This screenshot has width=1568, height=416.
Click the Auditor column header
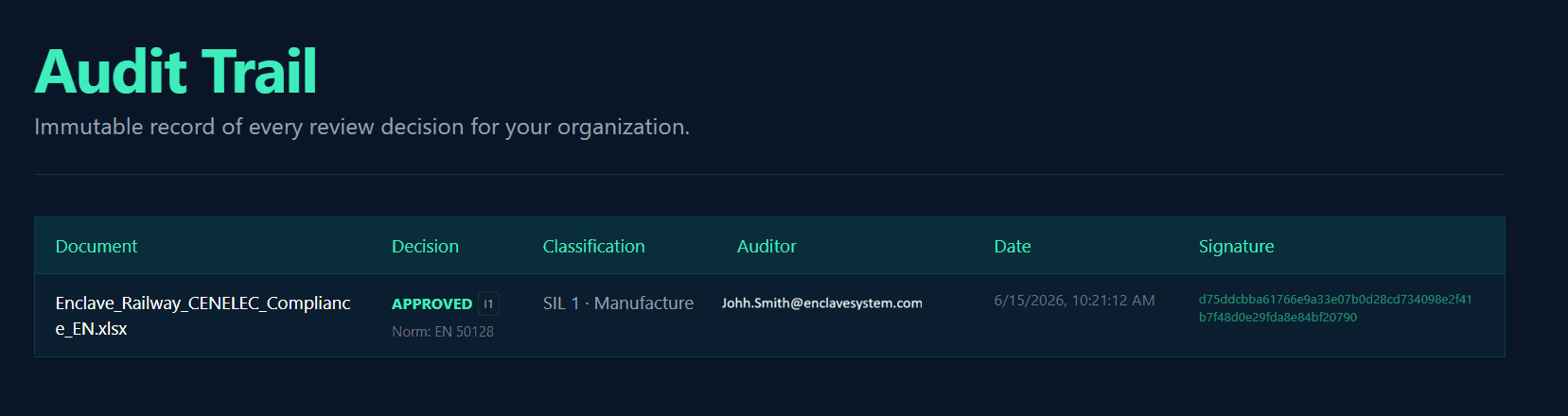click(x=766, y=246)
